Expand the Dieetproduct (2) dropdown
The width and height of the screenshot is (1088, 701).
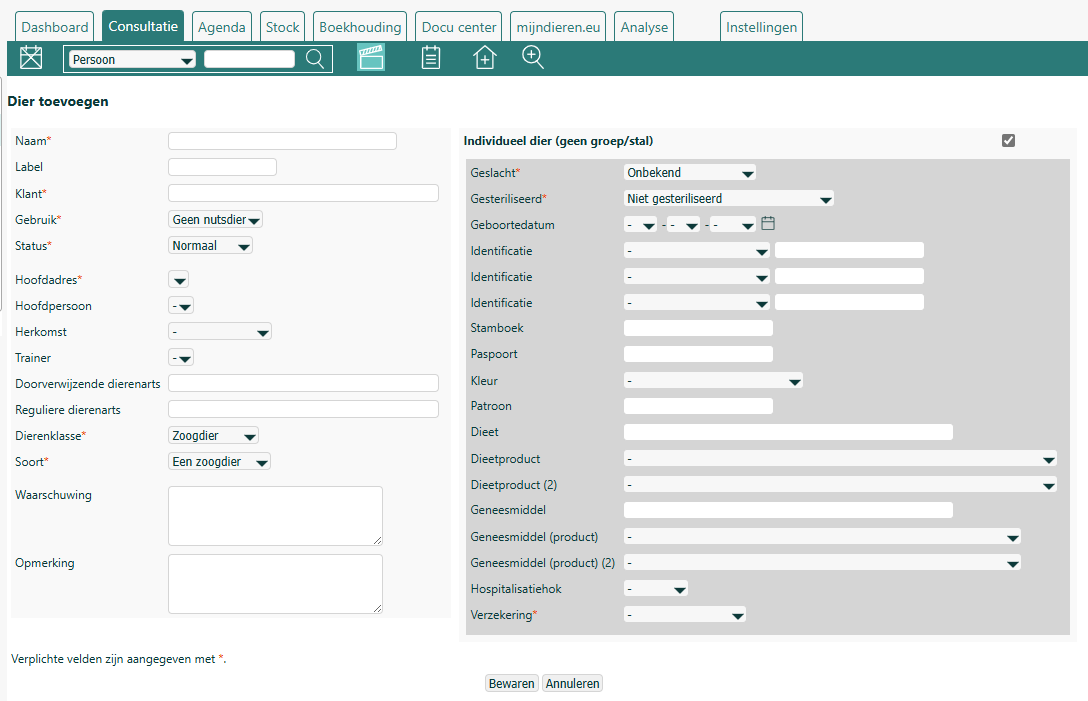coord(840,485)
